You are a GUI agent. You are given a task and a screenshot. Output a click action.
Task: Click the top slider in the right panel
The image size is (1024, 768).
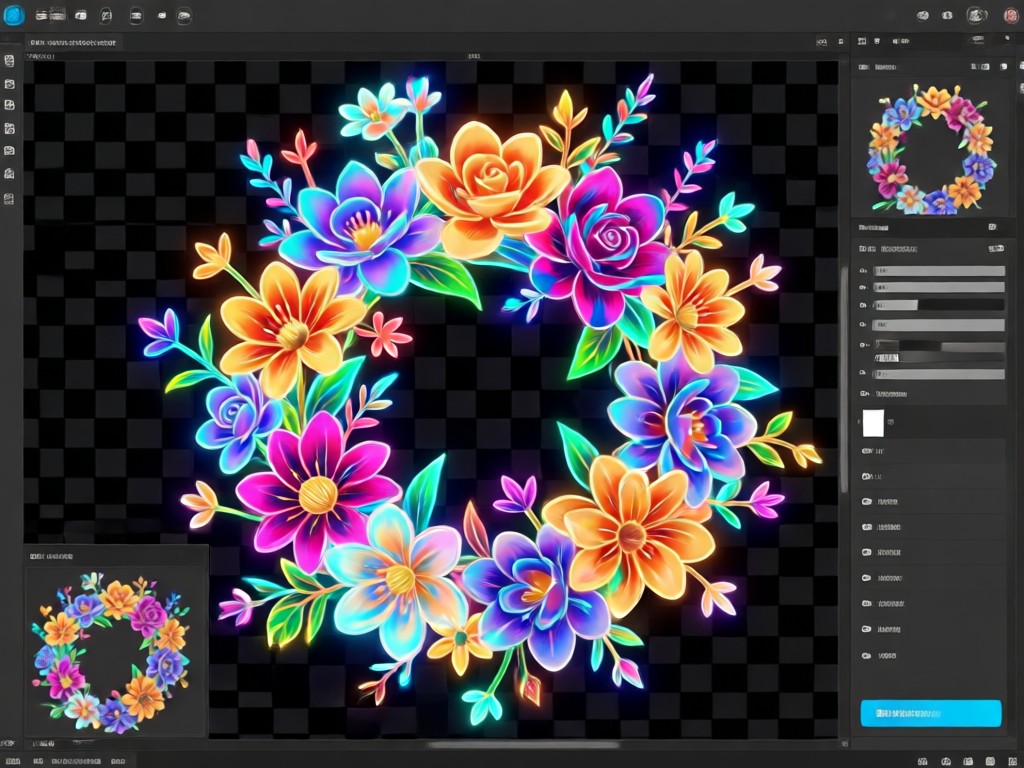(938, 271)
